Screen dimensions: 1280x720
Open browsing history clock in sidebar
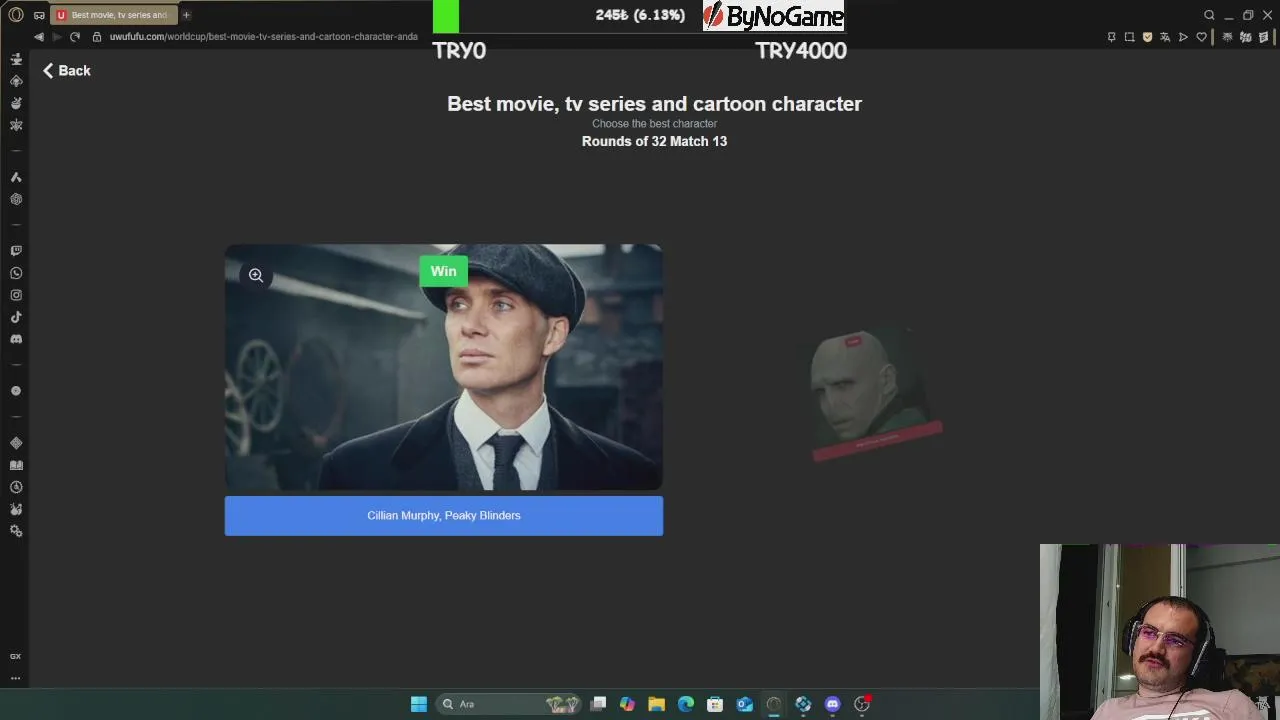16,487
